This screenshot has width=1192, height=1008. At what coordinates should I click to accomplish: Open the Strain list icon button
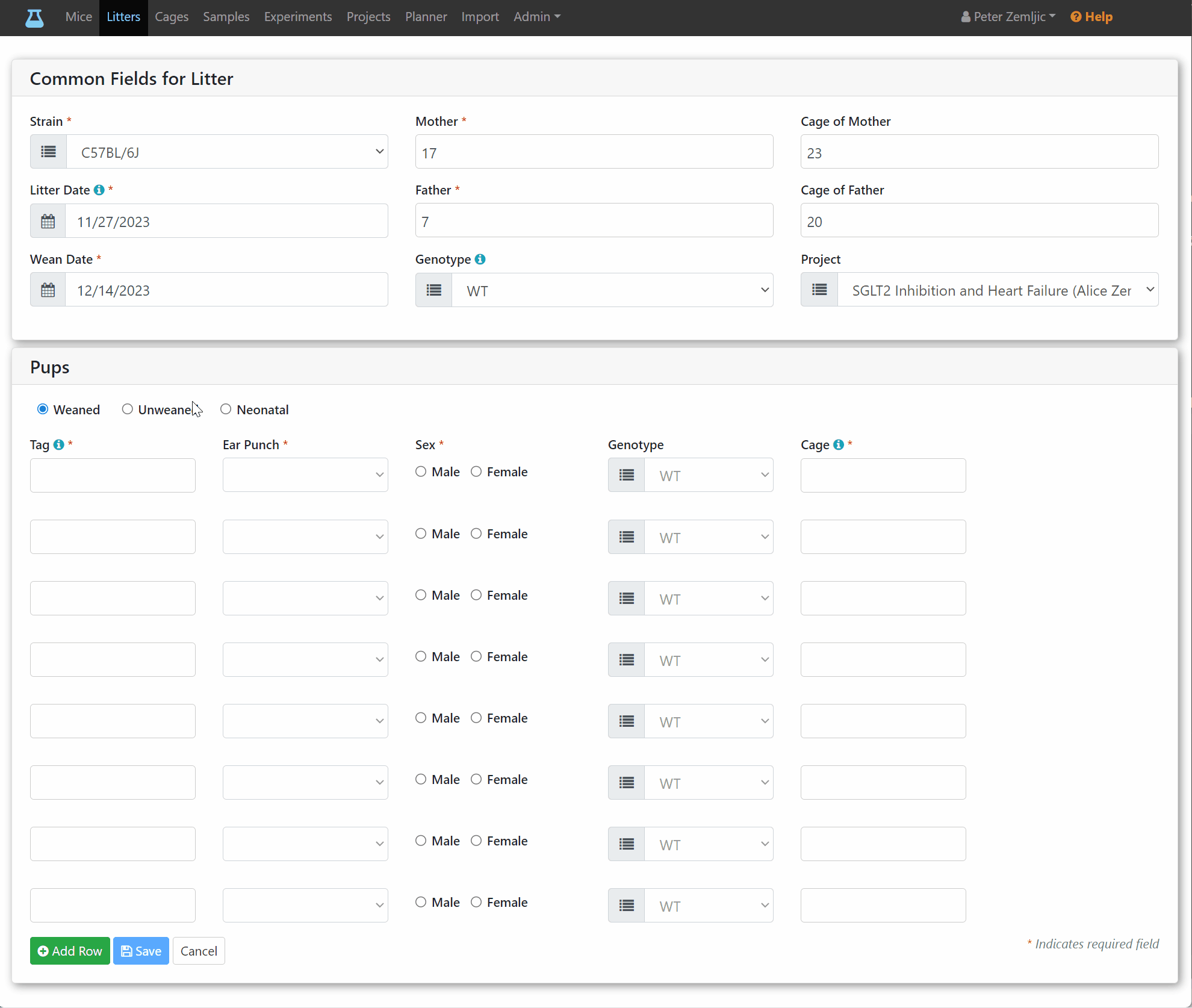48,152
